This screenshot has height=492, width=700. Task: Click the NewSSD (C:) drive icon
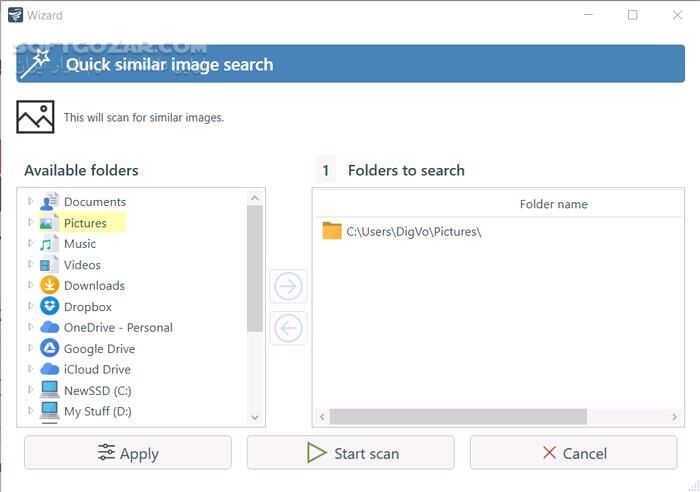49,390
